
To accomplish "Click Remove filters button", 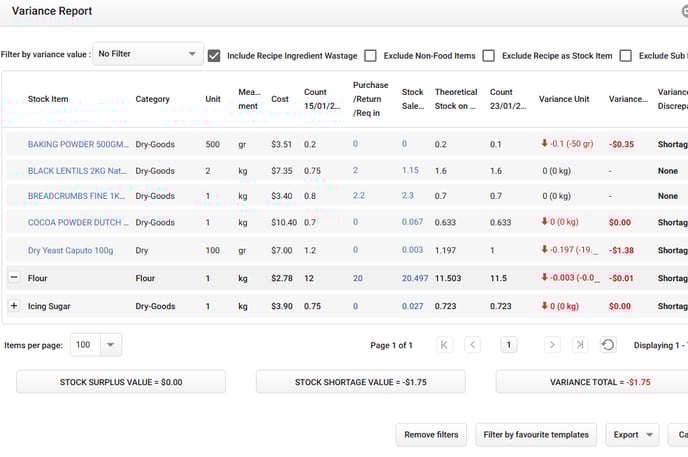I will point(431,435).
